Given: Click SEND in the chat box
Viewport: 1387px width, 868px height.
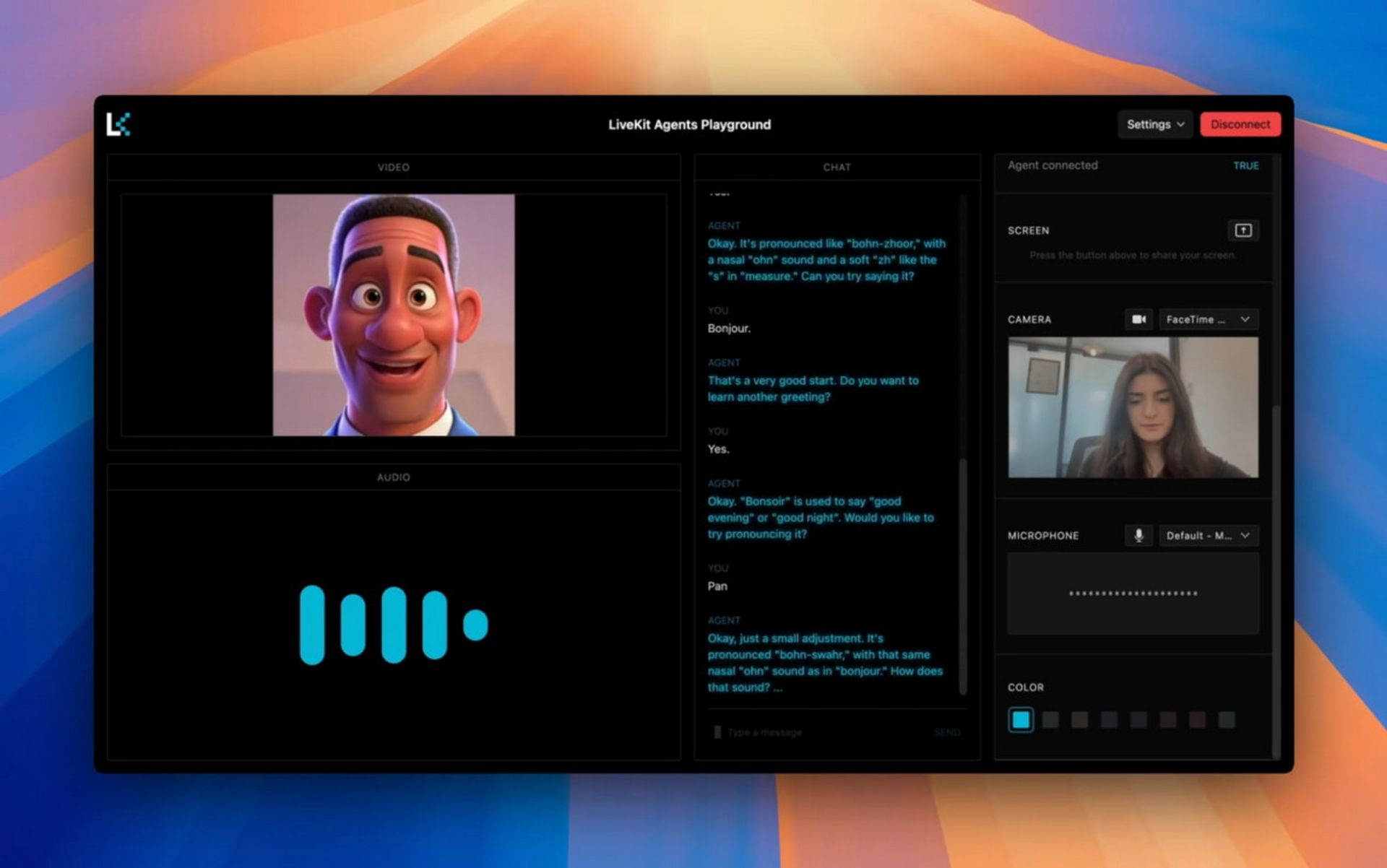Looking at the screenshot, I should 946,732.
